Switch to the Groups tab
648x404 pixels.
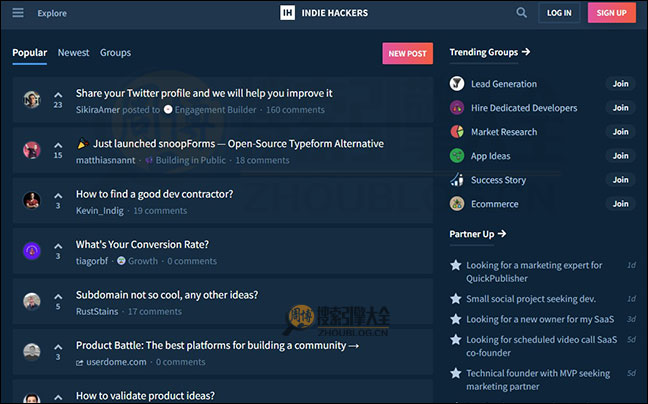tap(115, 52)
